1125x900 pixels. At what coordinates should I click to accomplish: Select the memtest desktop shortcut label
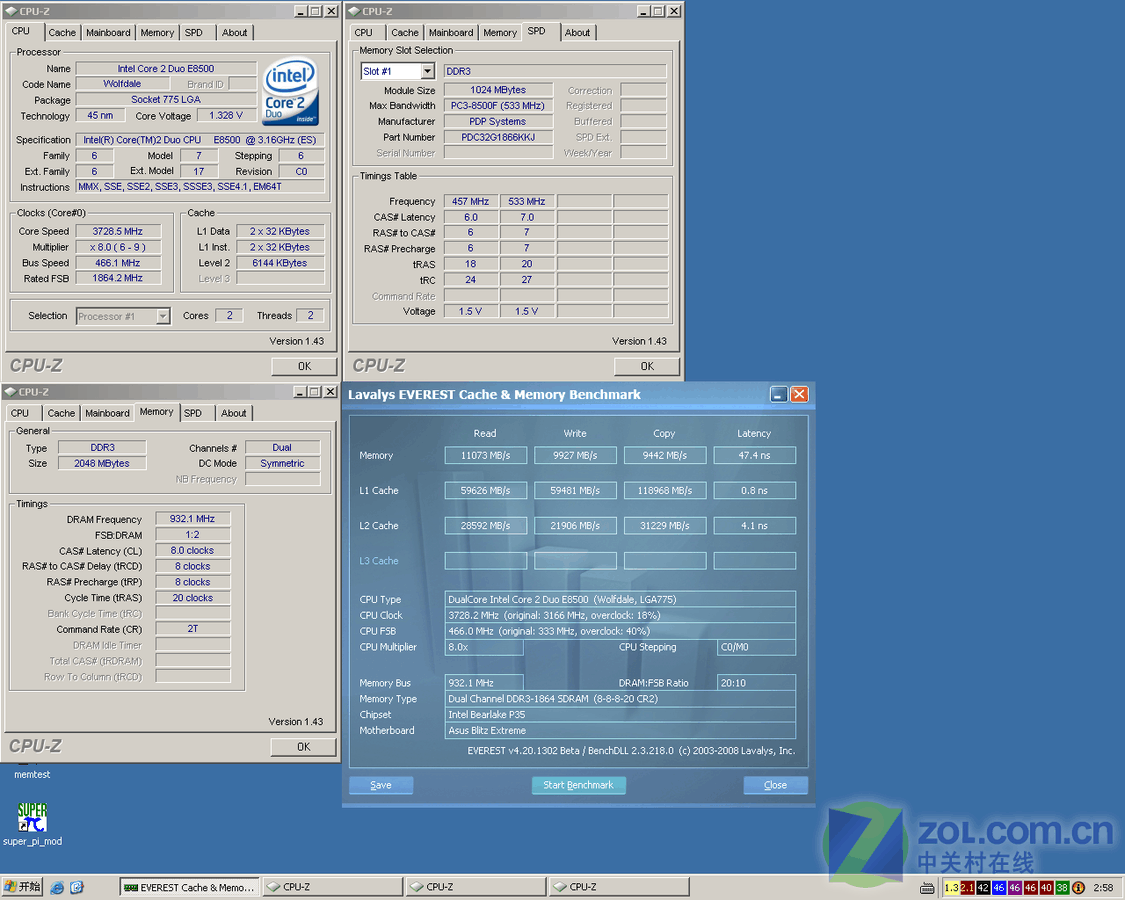pos(32,774)
